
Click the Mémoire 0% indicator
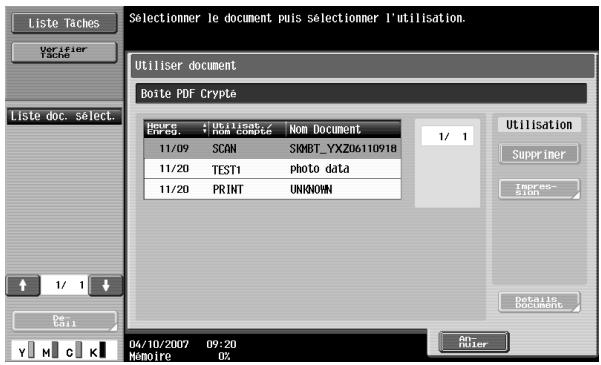click(179, 356)
